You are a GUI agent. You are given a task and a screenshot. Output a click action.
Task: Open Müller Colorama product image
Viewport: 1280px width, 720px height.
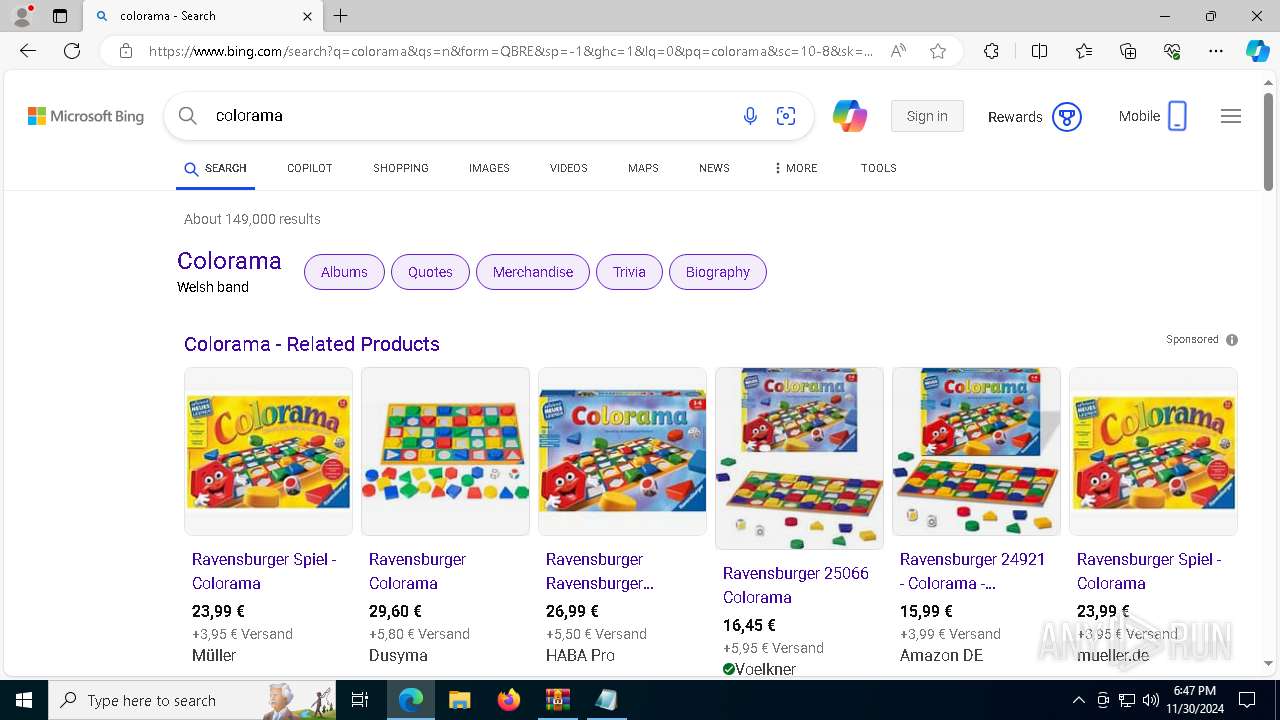point(268,451)
